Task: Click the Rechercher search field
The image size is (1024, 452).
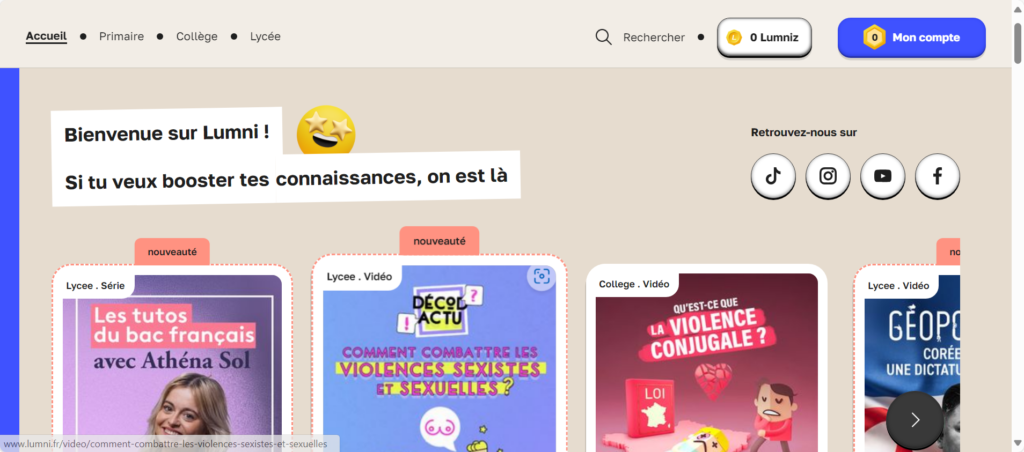Action: [x=654, y=37]
